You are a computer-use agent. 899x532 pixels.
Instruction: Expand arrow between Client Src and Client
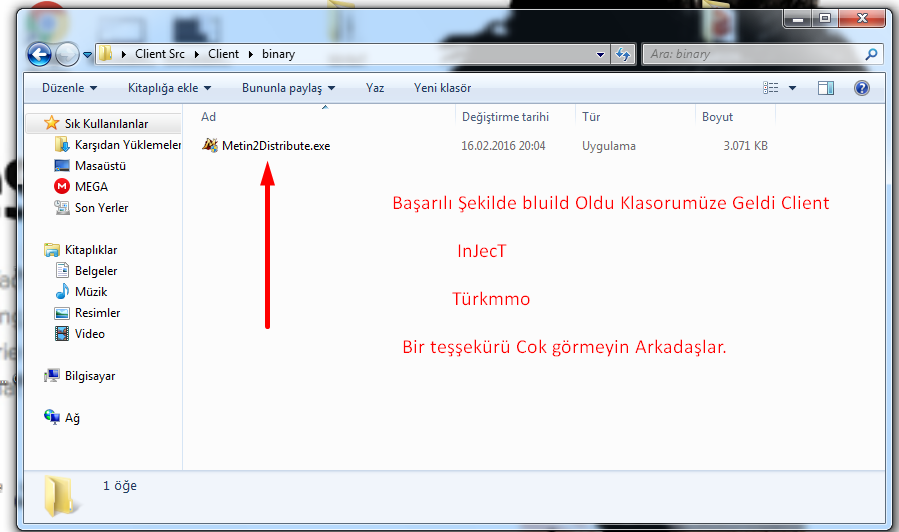tap(197, 54)
